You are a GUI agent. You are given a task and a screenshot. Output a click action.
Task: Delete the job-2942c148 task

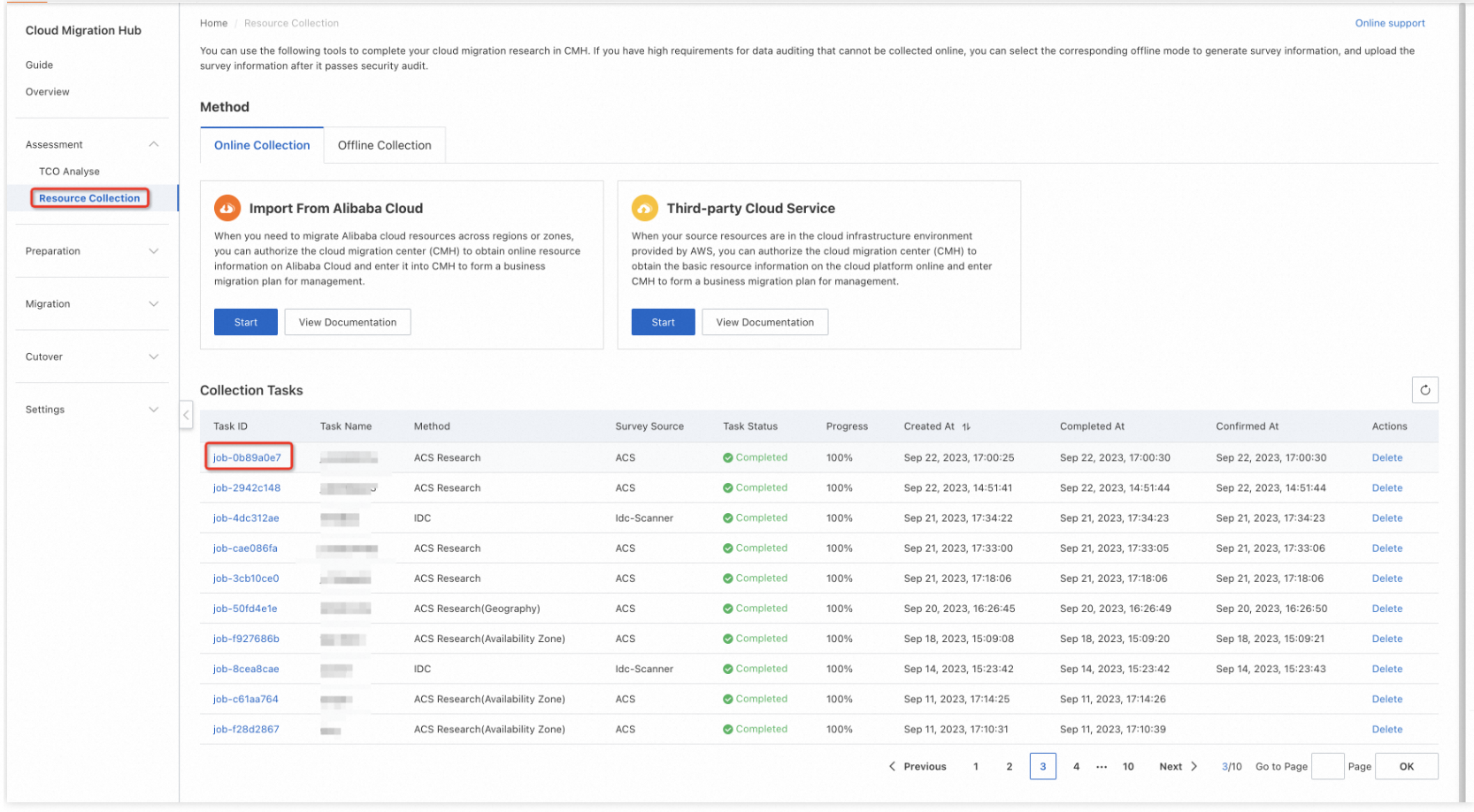pyautogui.click(x=1386, y=488)
